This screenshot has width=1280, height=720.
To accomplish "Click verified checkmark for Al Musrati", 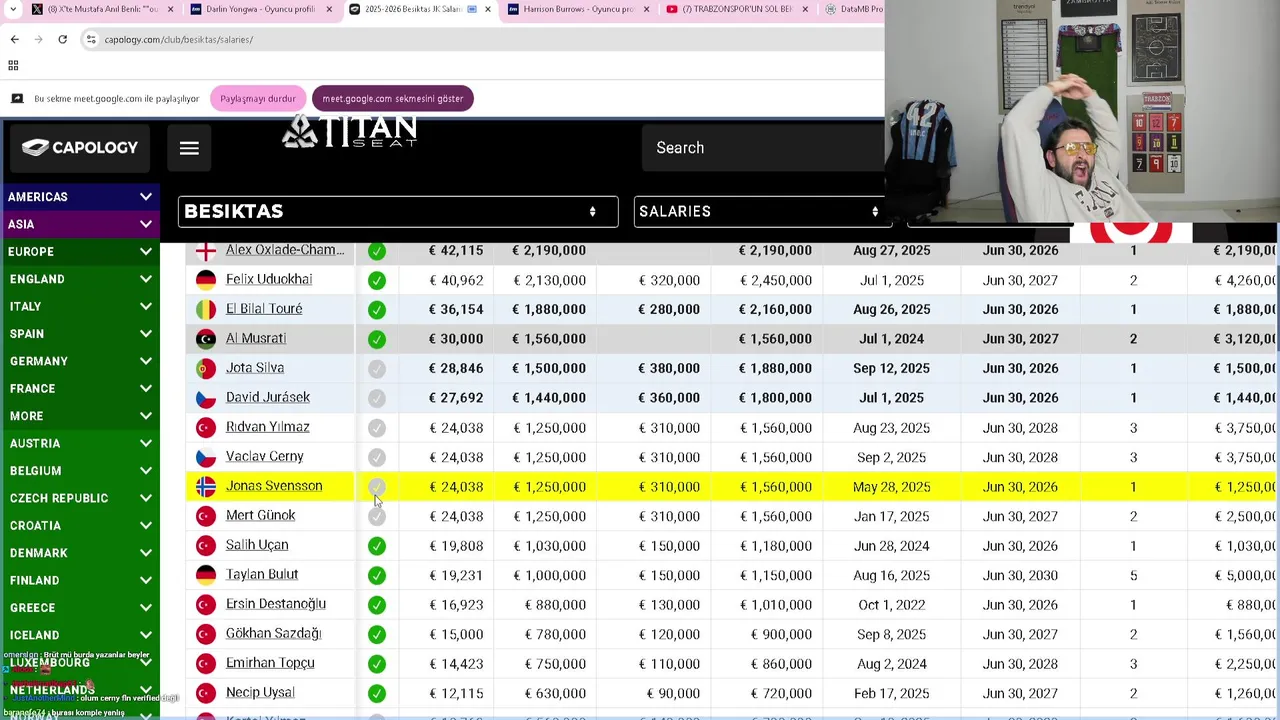I will click(377, 340).
